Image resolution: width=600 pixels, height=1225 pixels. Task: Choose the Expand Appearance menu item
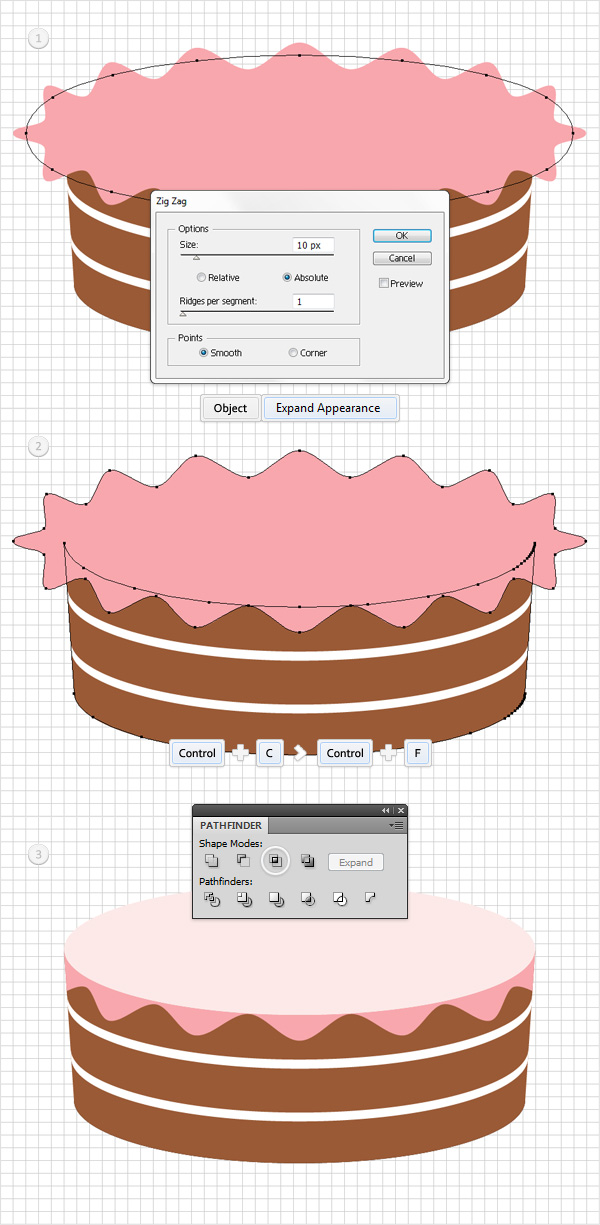coord(329,408)
